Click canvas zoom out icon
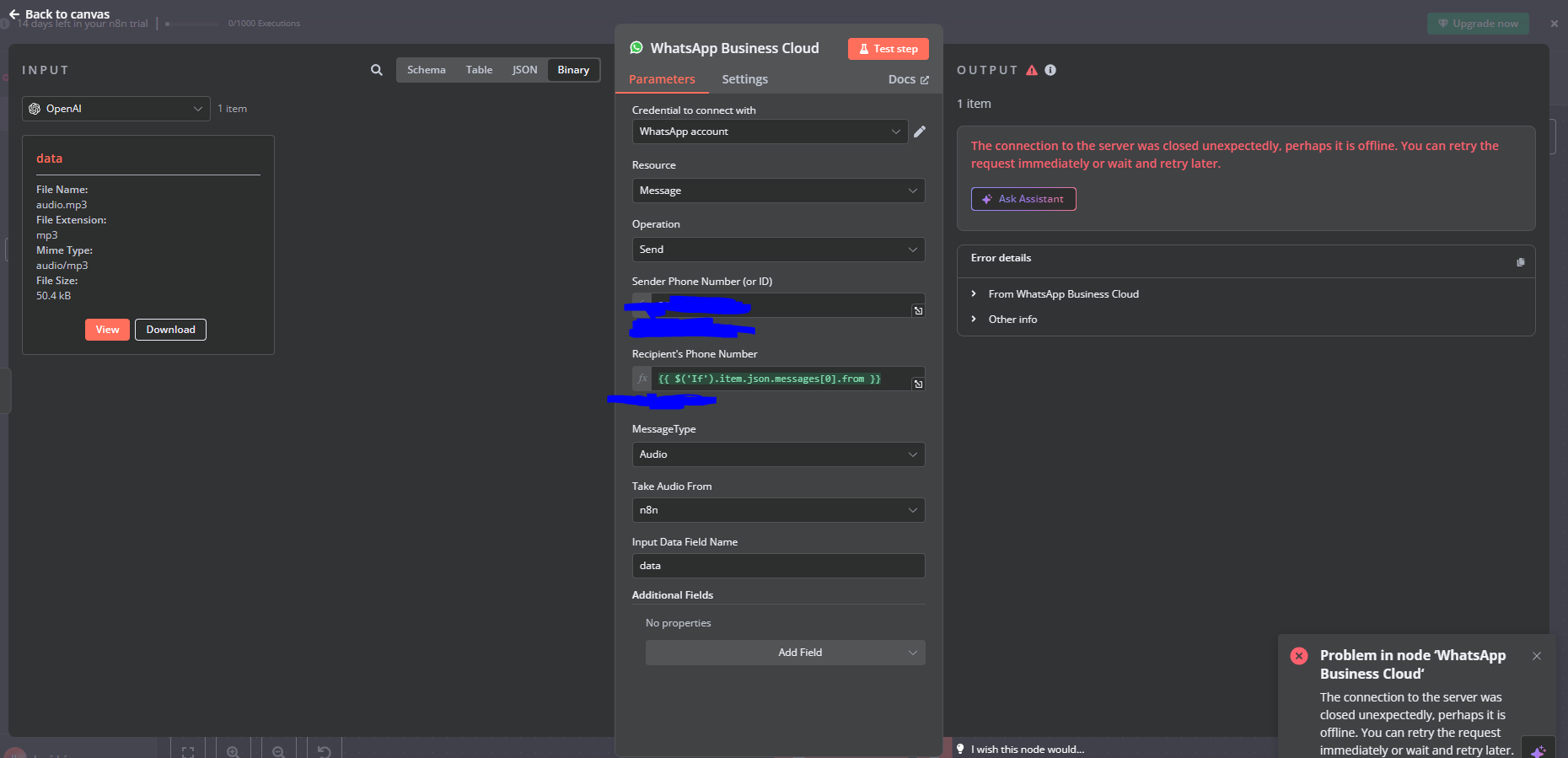 tap(279, 751)
